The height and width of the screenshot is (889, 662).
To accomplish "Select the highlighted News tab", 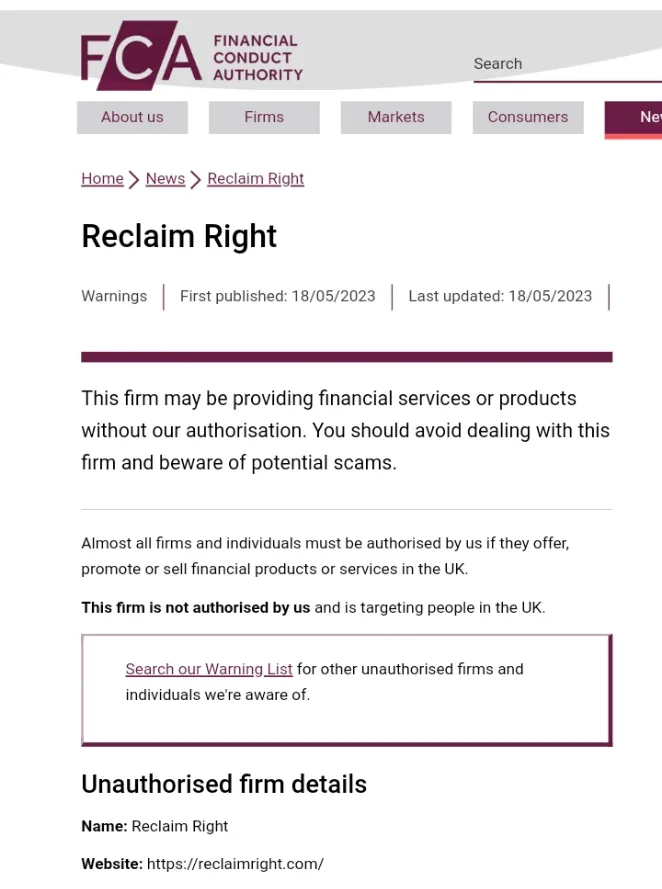I will pyautogui.click(x=634, y=118).
